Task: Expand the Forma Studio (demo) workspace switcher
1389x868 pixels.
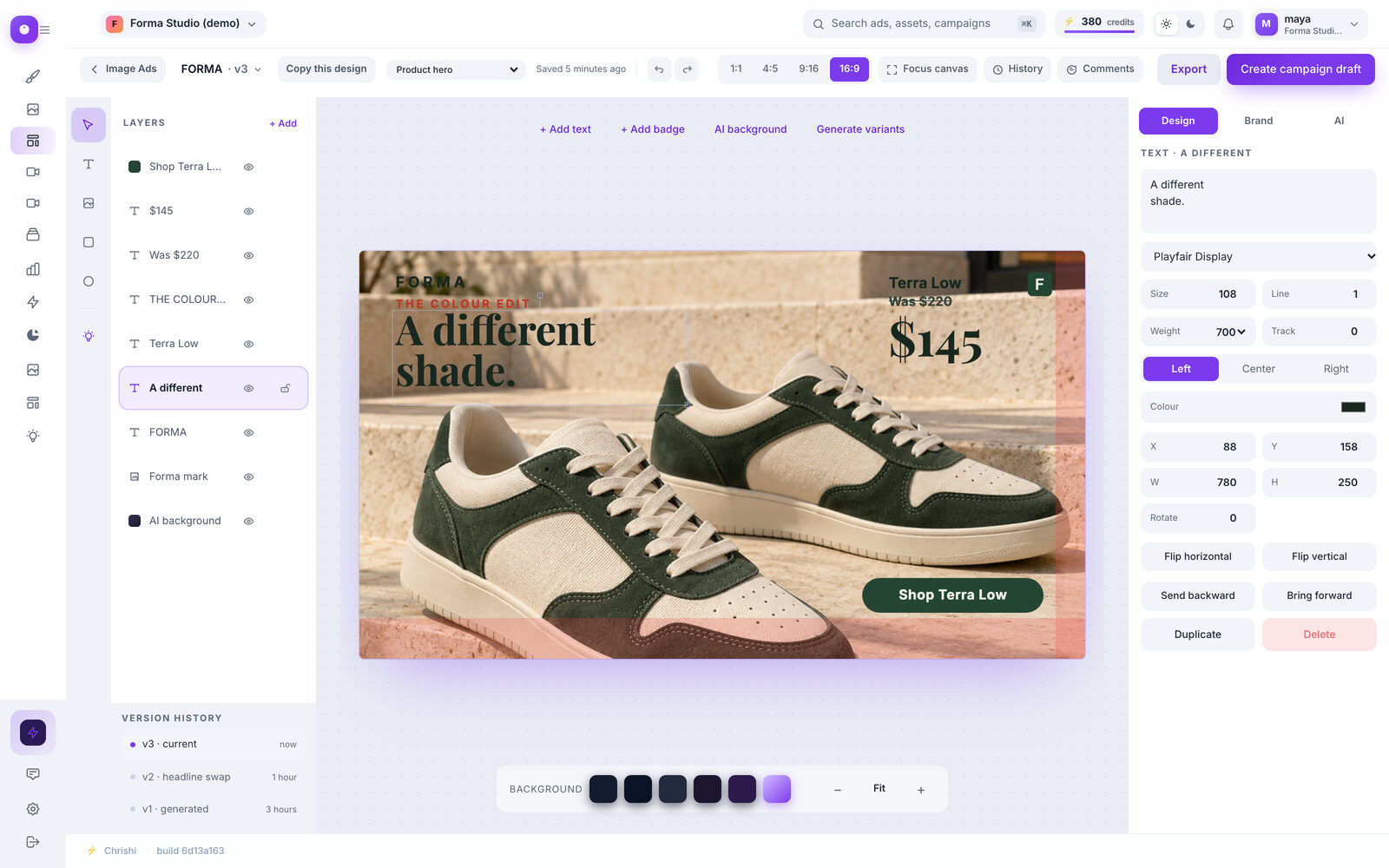Action: pos(183,24)
